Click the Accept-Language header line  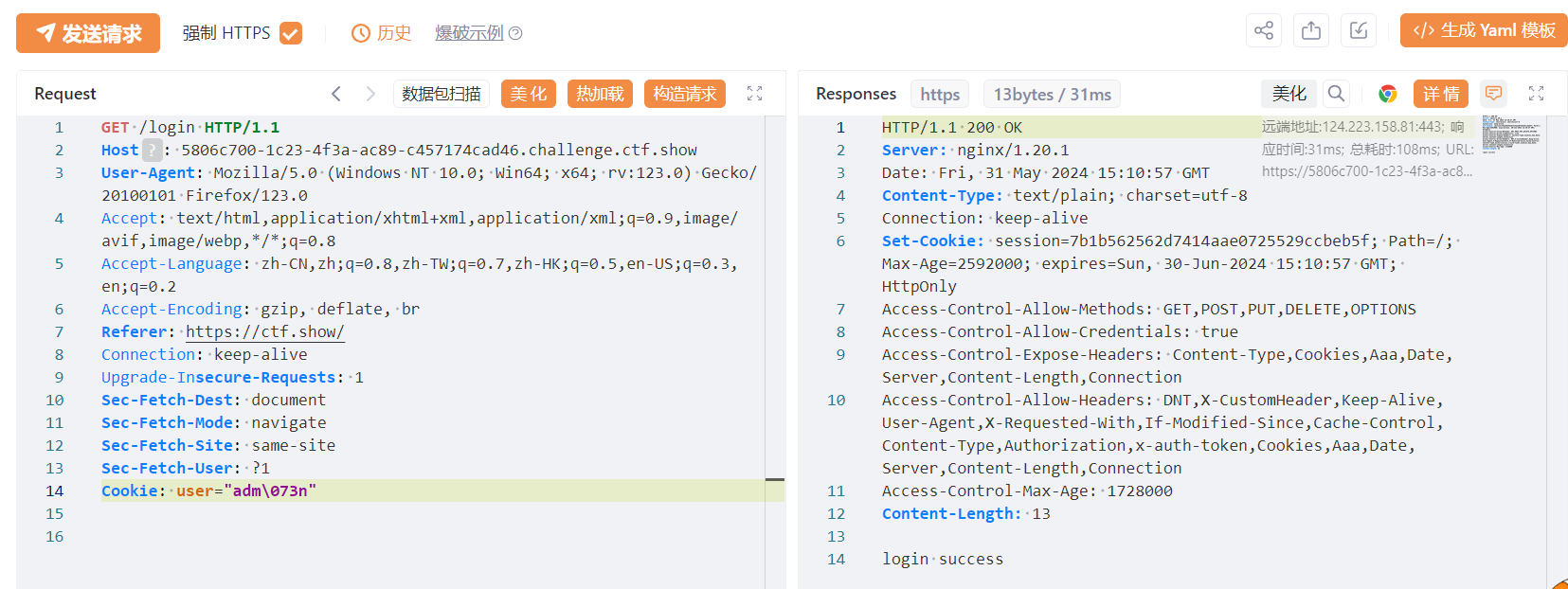[420, 275]
